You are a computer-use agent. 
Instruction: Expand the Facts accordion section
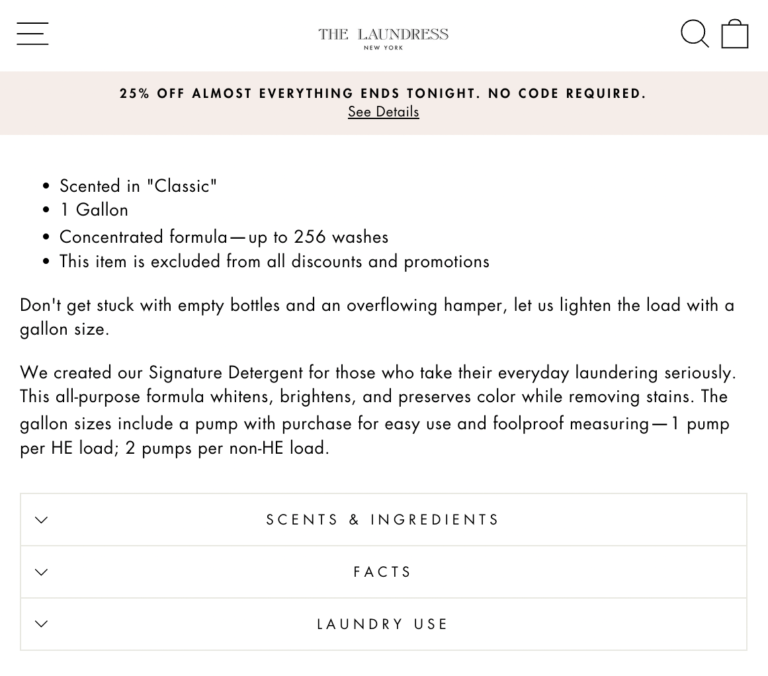pos(383,572)
